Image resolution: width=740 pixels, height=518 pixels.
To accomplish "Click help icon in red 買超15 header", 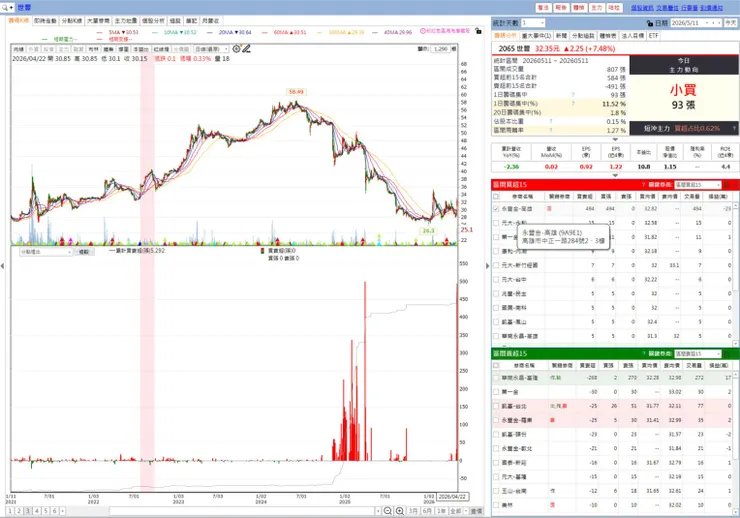I will 644,184.
